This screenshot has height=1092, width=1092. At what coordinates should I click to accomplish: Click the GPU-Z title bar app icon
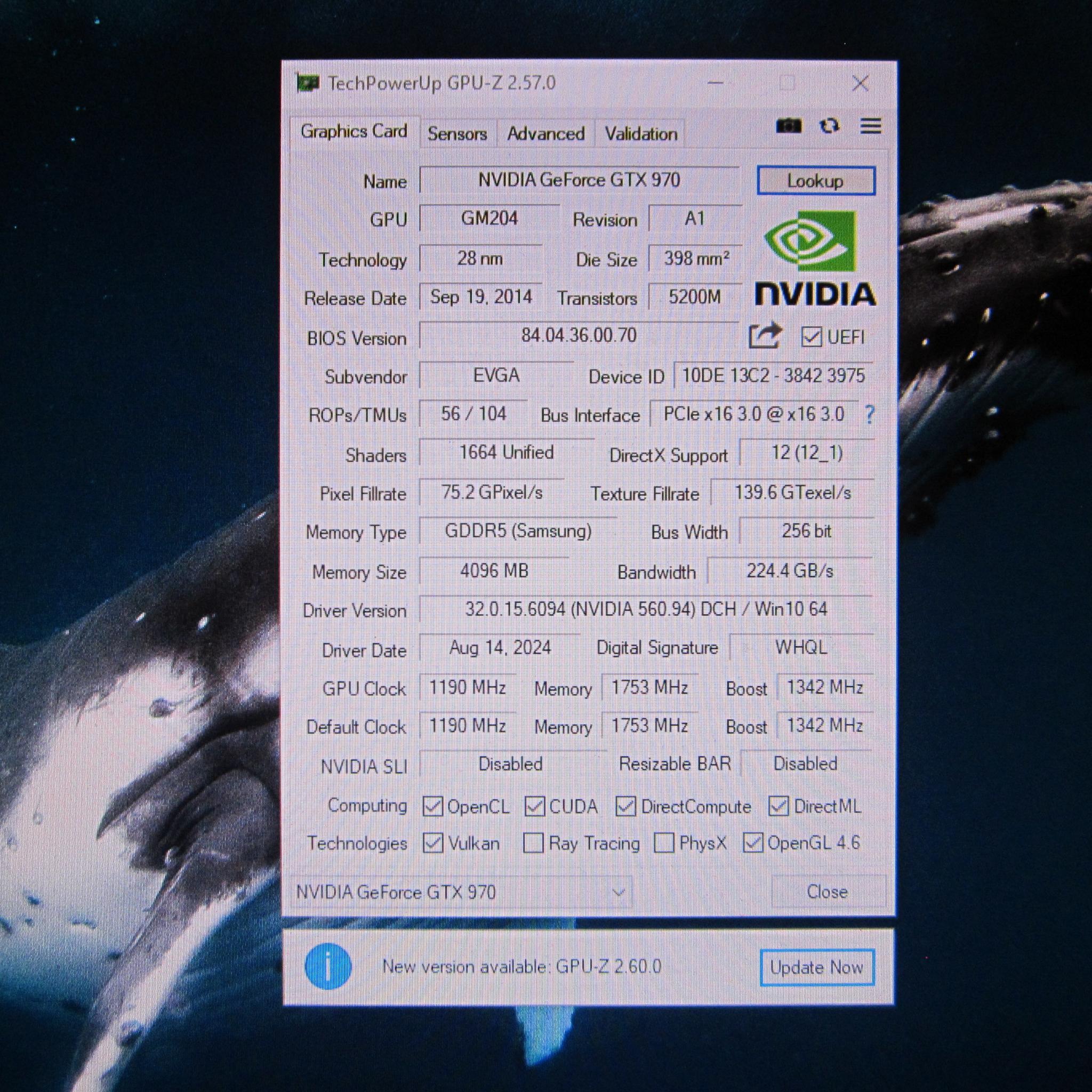click(x=308, y=84)
